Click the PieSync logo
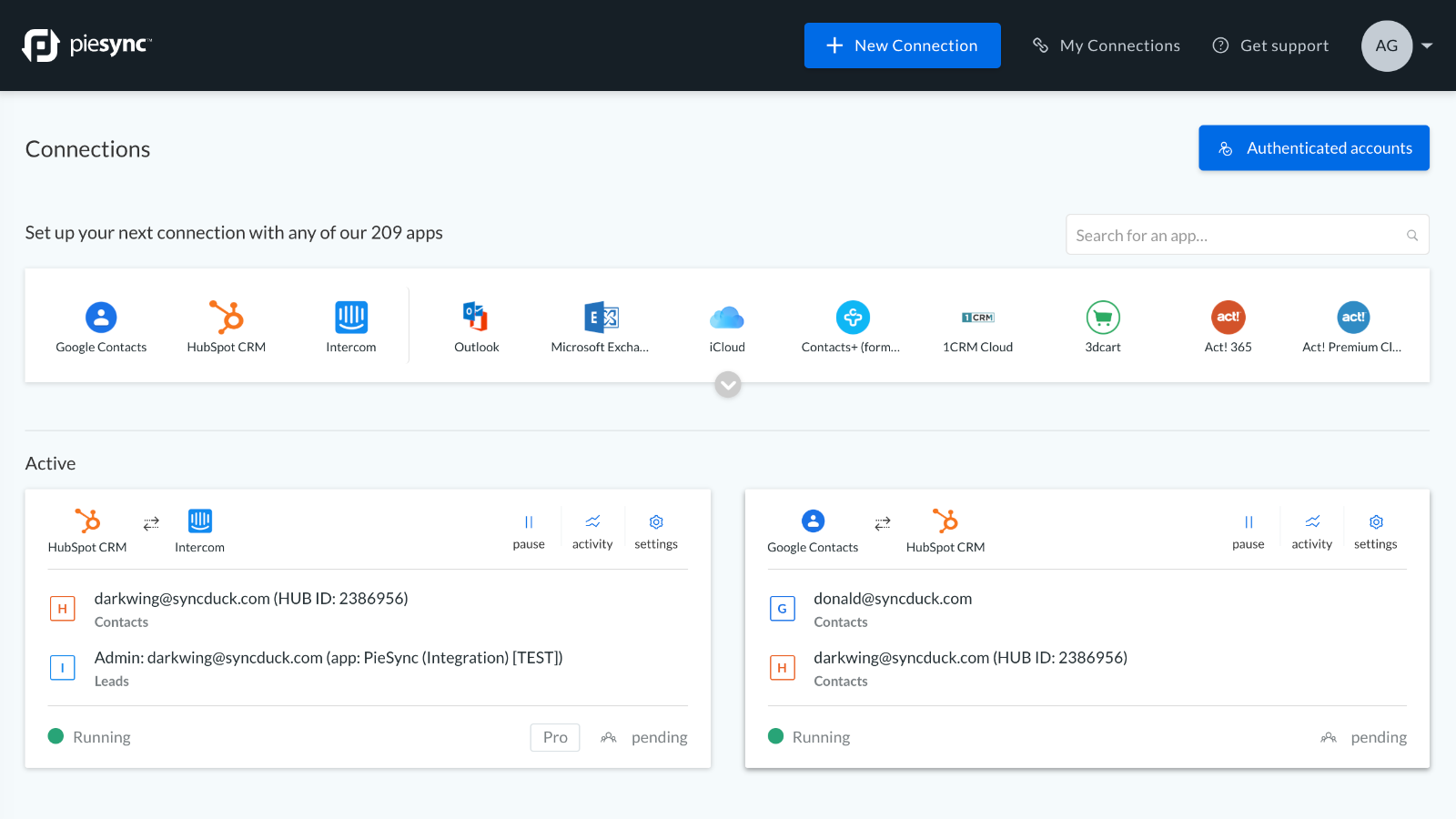Image resolution: width=1456 pixels, height=819 pixels. click(x=87, y=45)
